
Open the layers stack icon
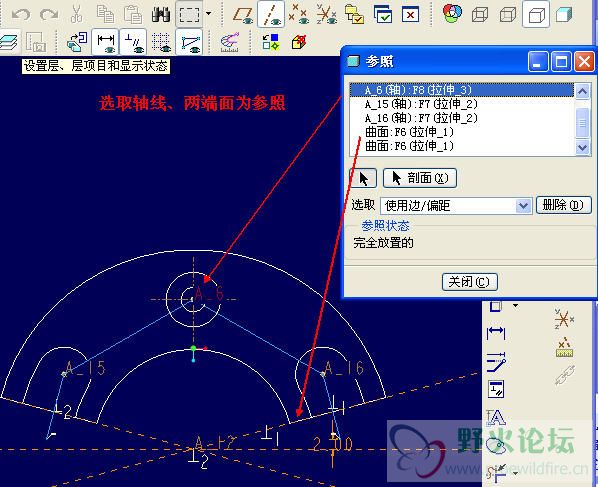(x=9, y=42)
